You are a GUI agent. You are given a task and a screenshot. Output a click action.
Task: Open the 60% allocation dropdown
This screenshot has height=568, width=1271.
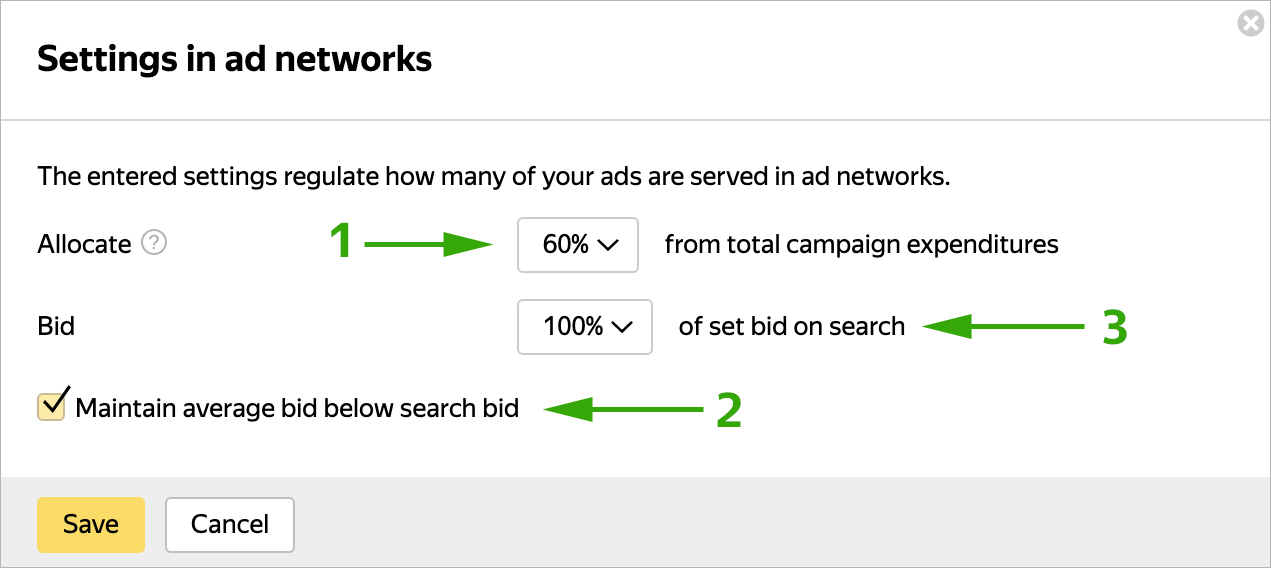(577, 244)
